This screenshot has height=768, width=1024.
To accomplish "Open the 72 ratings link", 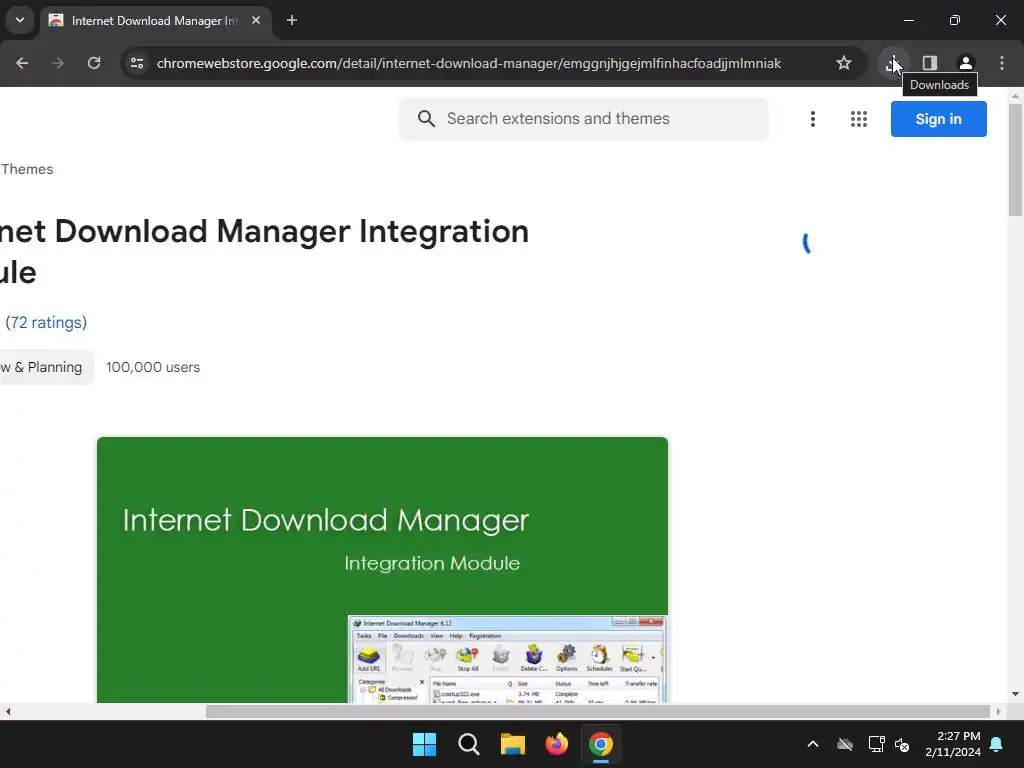I will (x=46, y=323).
